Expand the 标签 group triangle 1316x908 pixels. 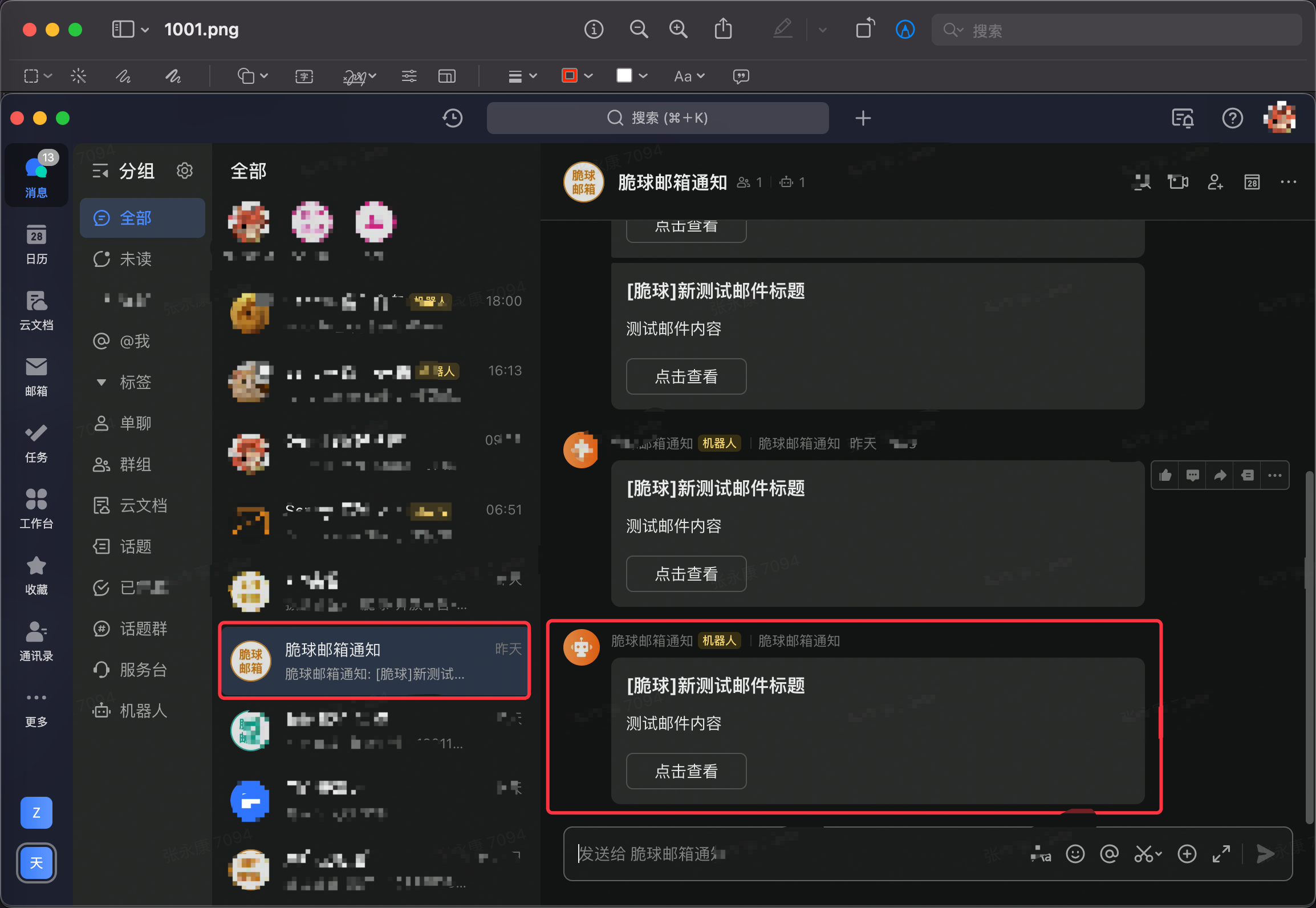click(101, 382)
